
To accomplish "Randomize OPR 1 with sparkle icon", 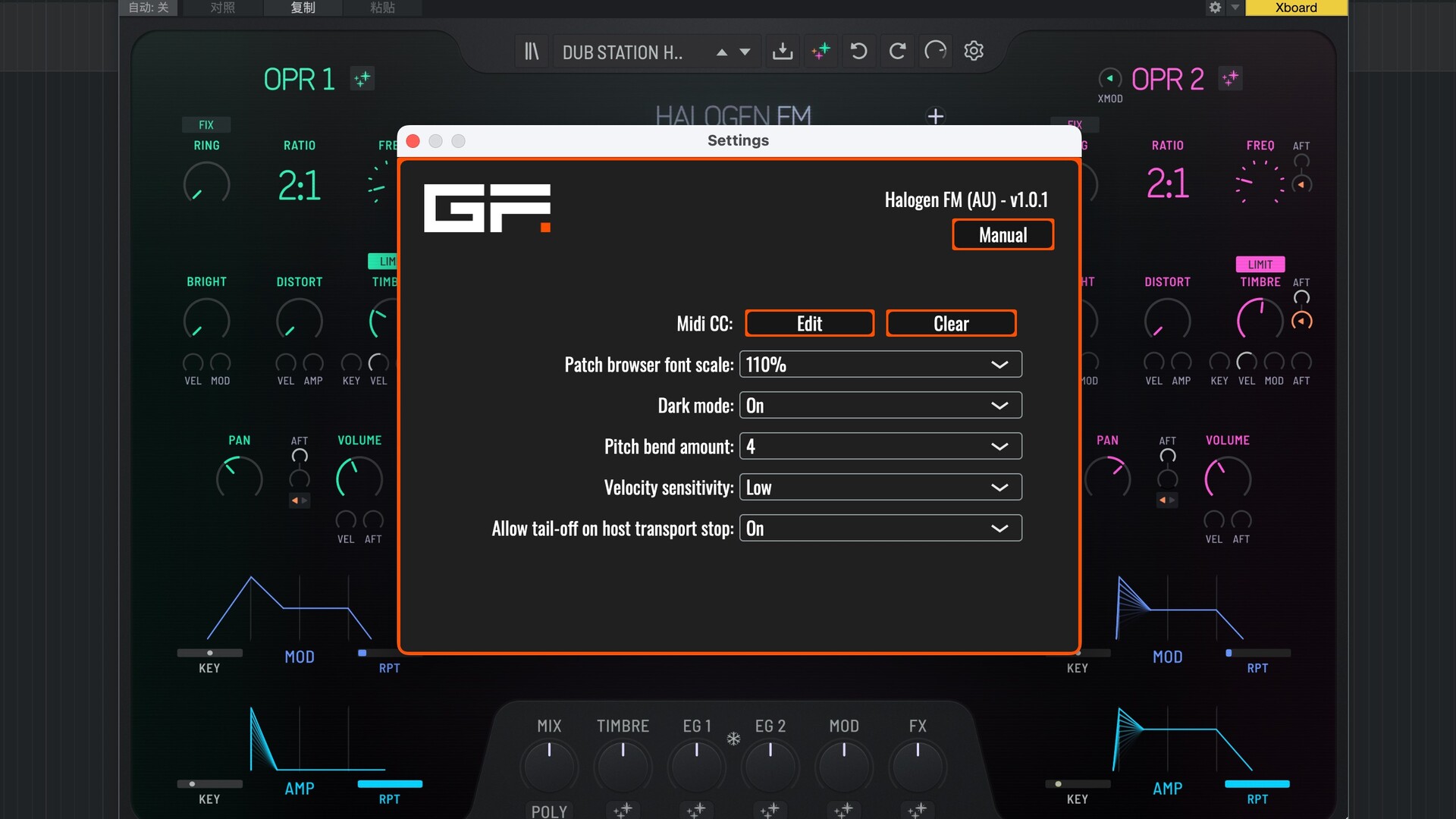I will (x=362, y=79).
